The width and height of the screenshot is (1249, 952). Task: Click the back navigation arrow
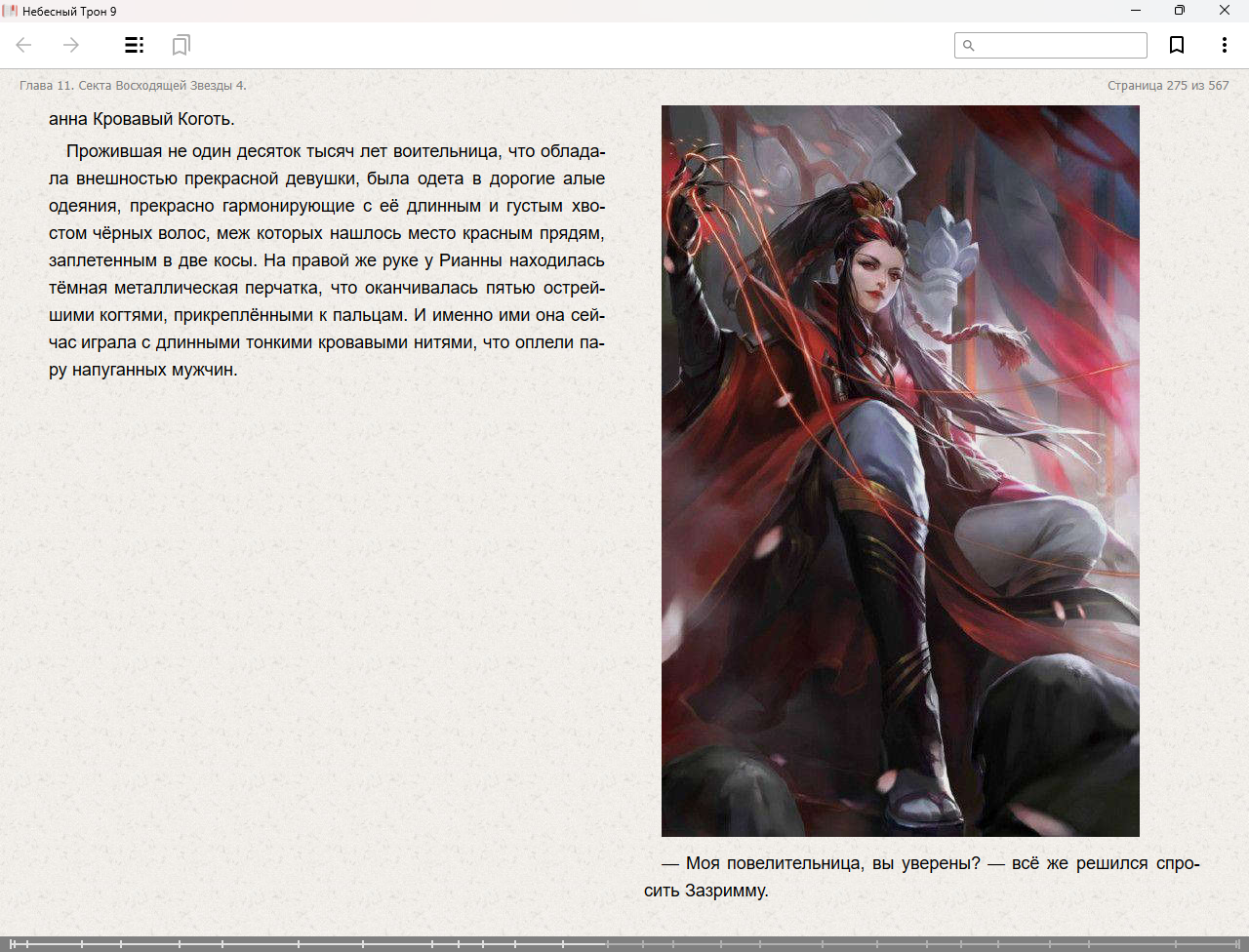[x=24, y=45]
